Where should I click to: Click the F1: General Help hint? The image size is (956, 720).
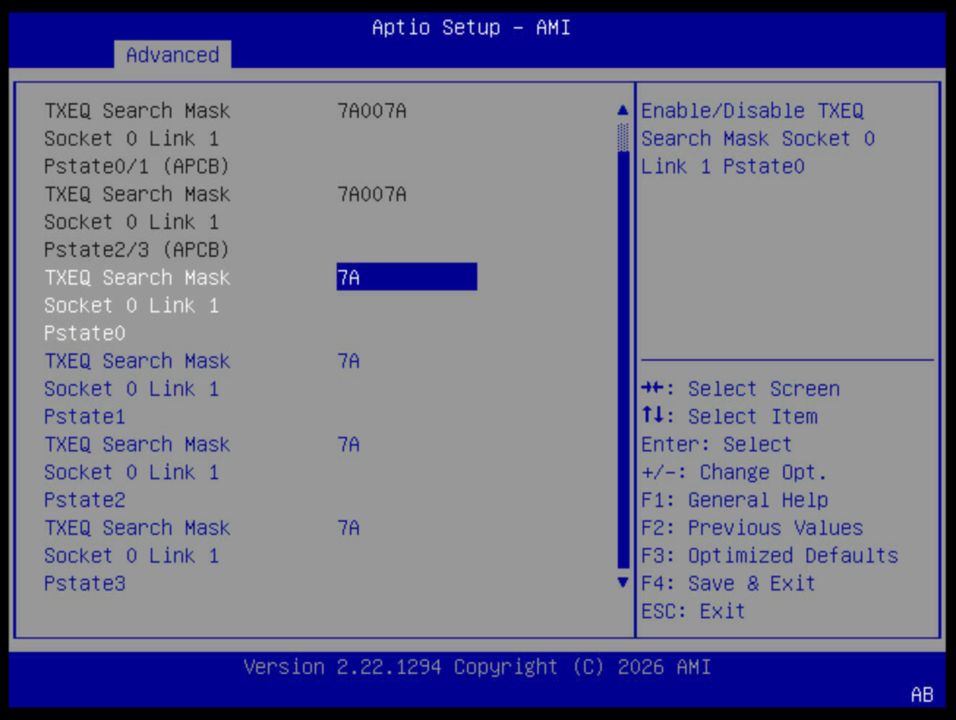pos(735,500)
